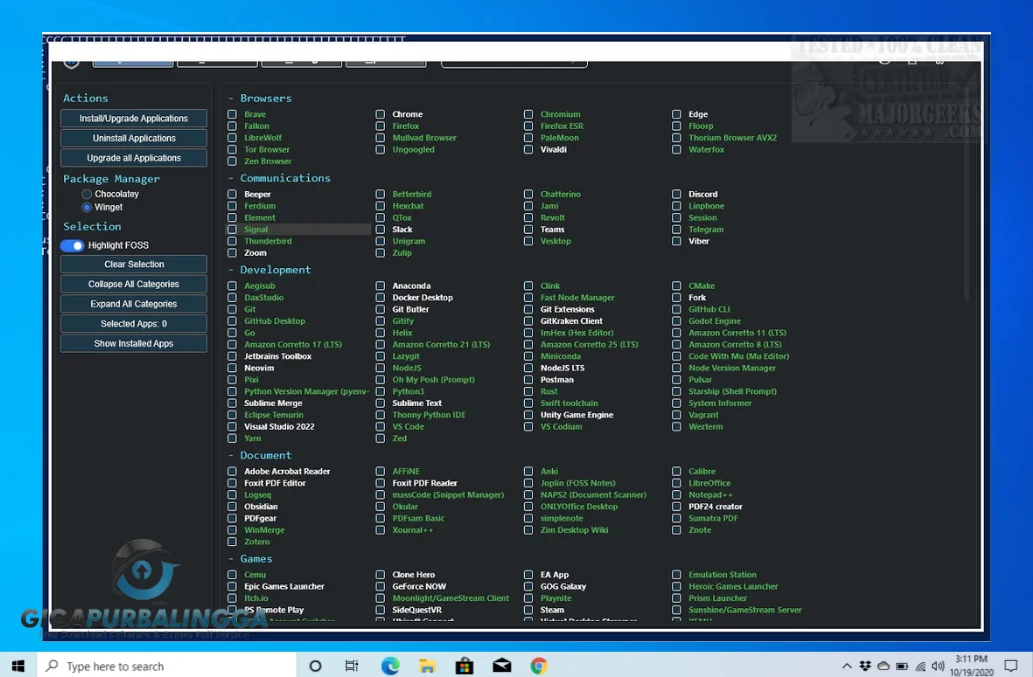
Task: Tick the Obsidian checkbox
Action: [x=232, y=506]
